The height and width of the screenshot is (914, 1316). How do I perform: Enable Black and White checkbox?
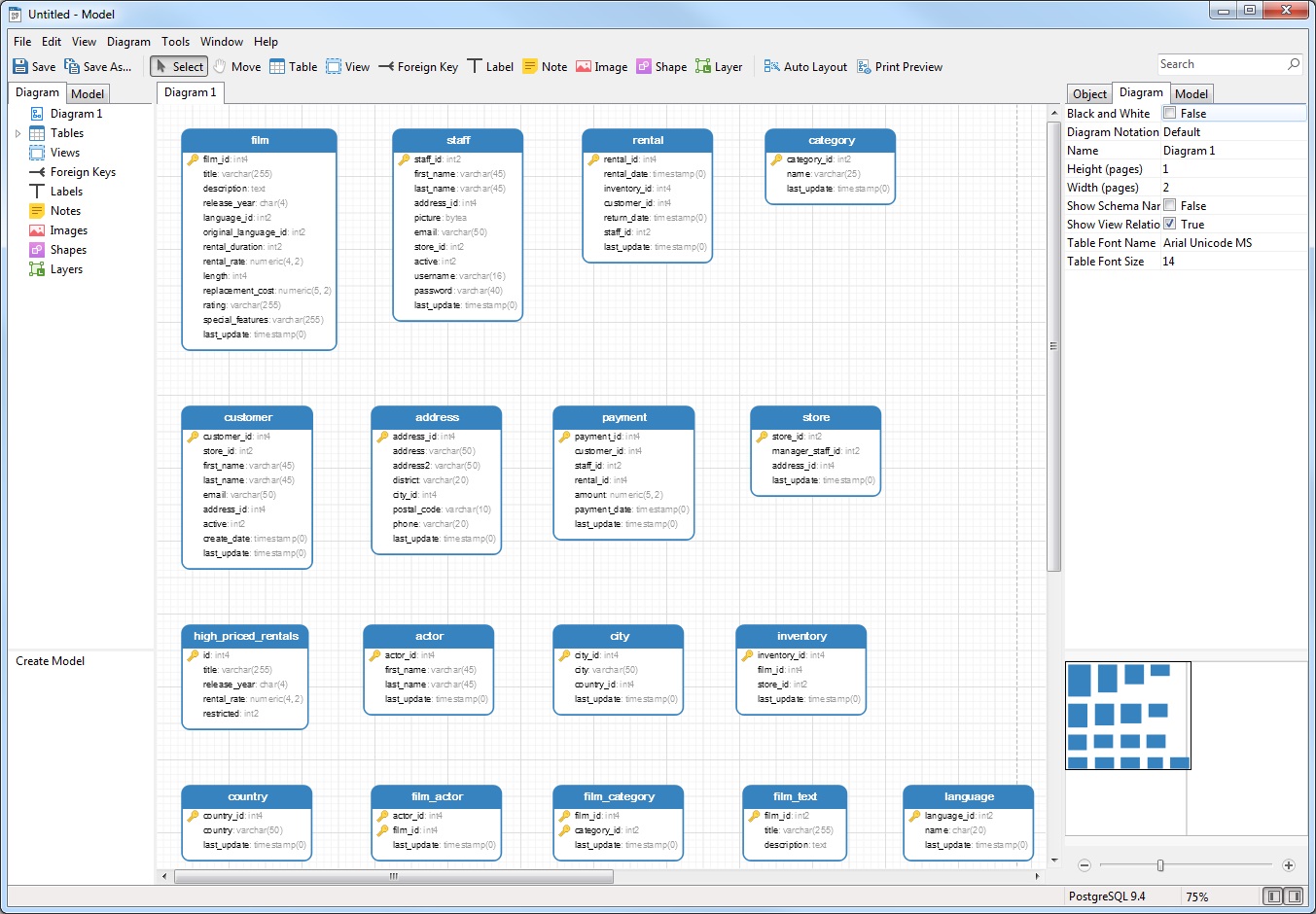click(x=1170, y=113)
